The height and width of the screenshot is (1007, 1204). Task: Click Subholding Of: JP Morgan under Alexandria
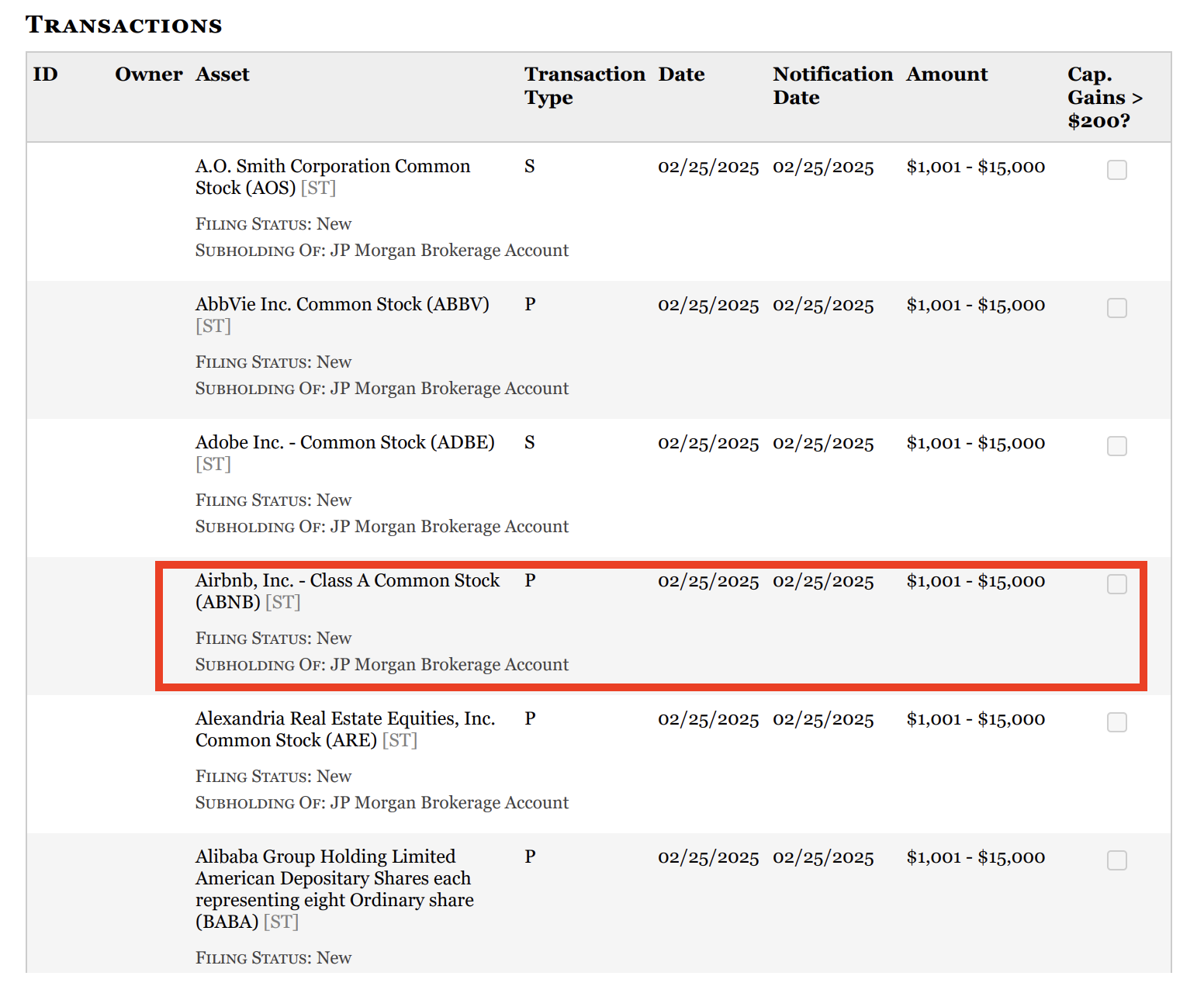pos(382,803)
